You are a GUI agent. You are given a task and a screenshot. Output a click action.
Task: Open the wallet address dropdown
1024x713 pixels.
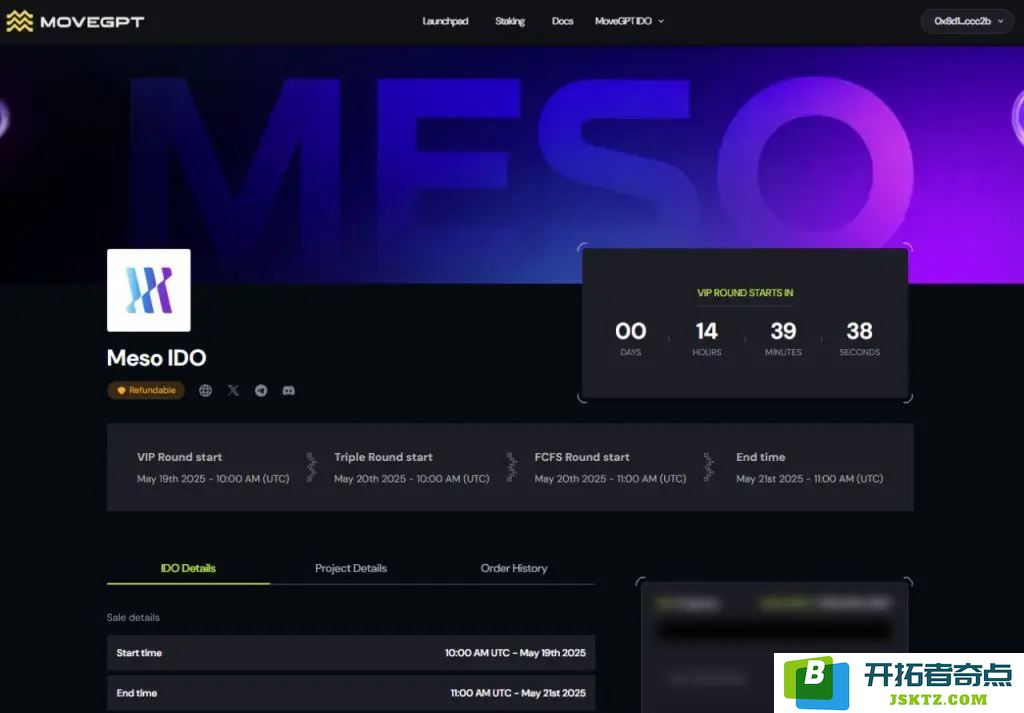tap(968, 21)
